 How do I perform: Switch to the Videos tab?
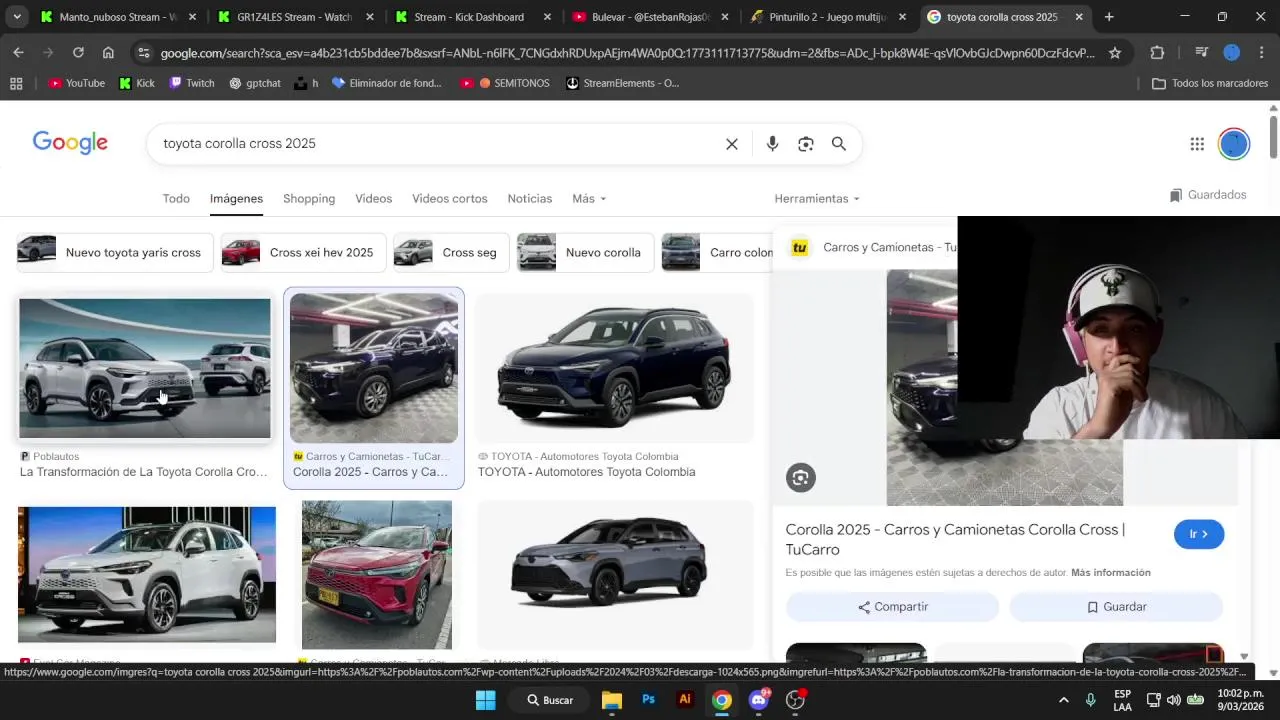[x=374, y=199]
